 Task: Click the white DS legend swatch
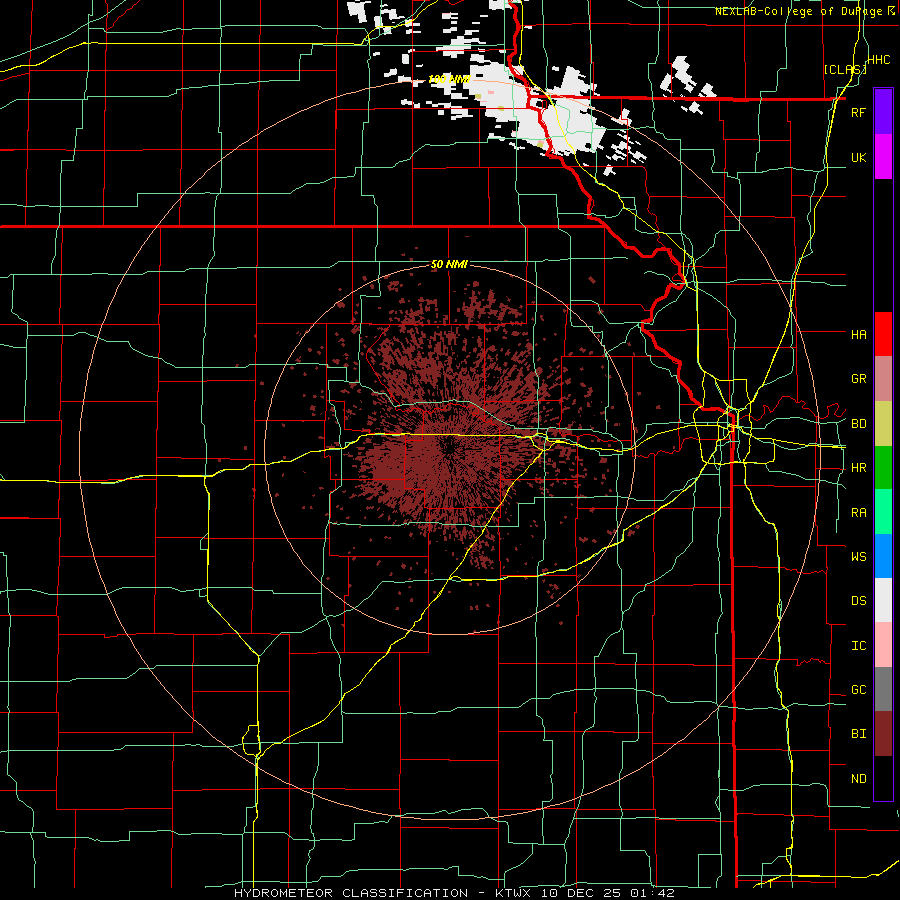pos(883,600)
